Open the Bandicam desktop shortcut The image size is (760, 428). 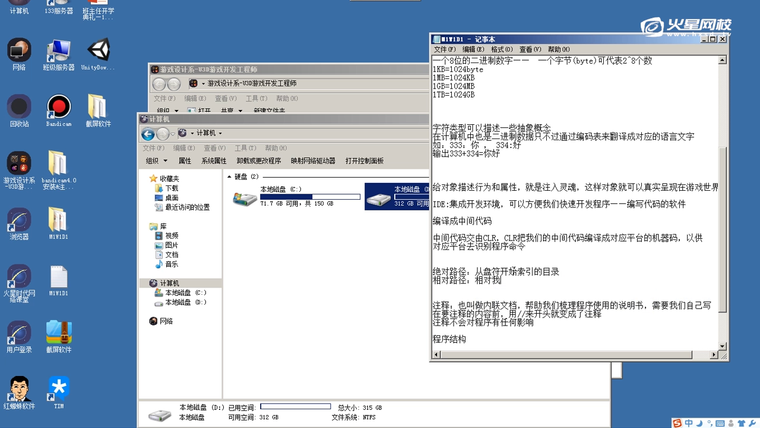point(58,107)
